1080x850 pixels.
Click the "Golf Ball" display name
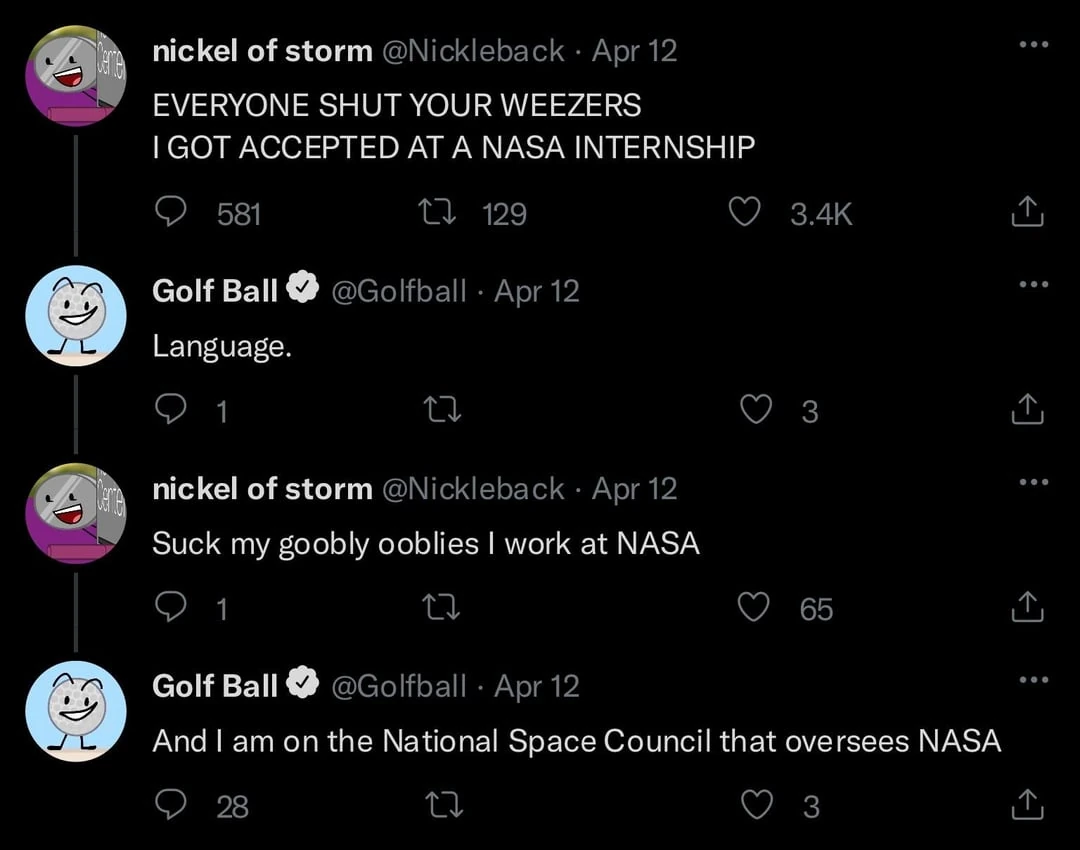coord(214,291)
